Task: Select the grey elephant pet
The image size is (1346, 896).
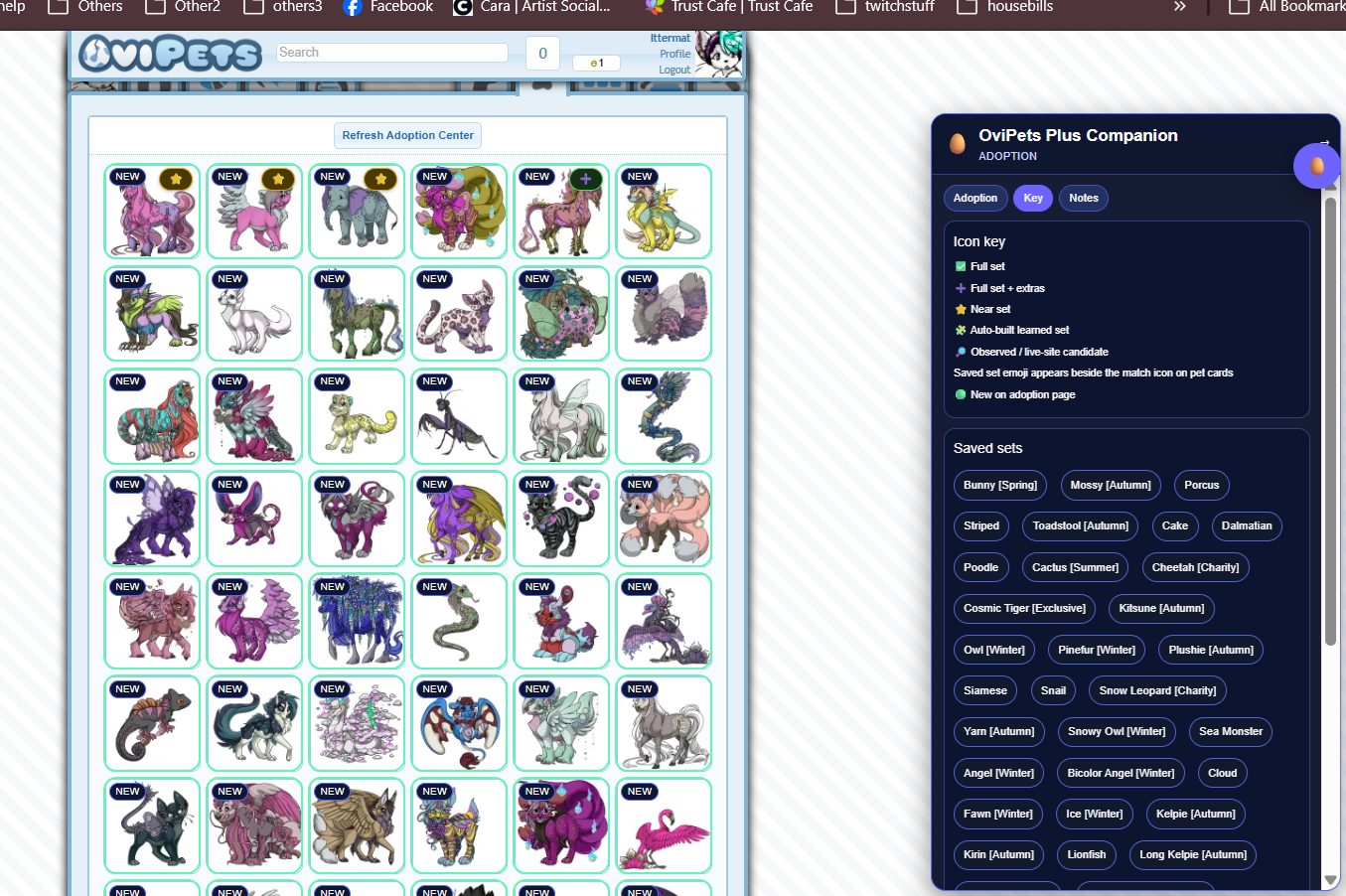Action: pos(358,212)
